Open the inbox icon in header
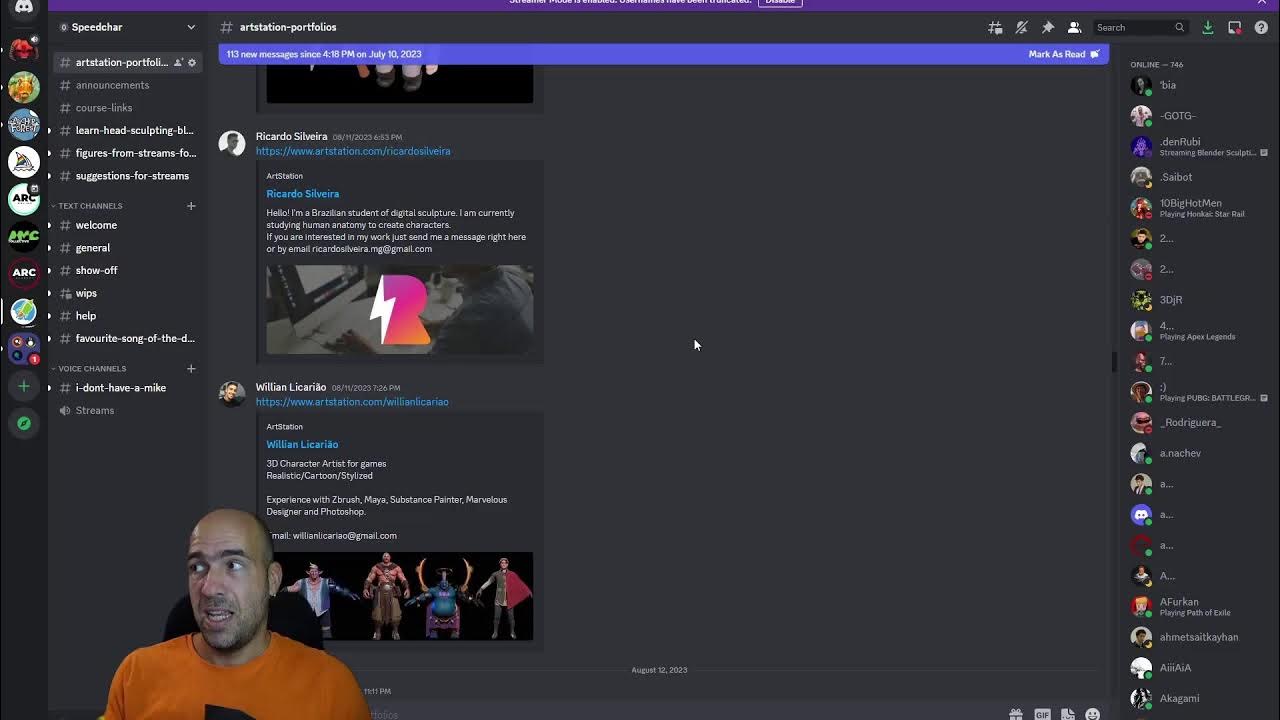This screenshot has height=720, width=1280. (x=1235, y=28)
